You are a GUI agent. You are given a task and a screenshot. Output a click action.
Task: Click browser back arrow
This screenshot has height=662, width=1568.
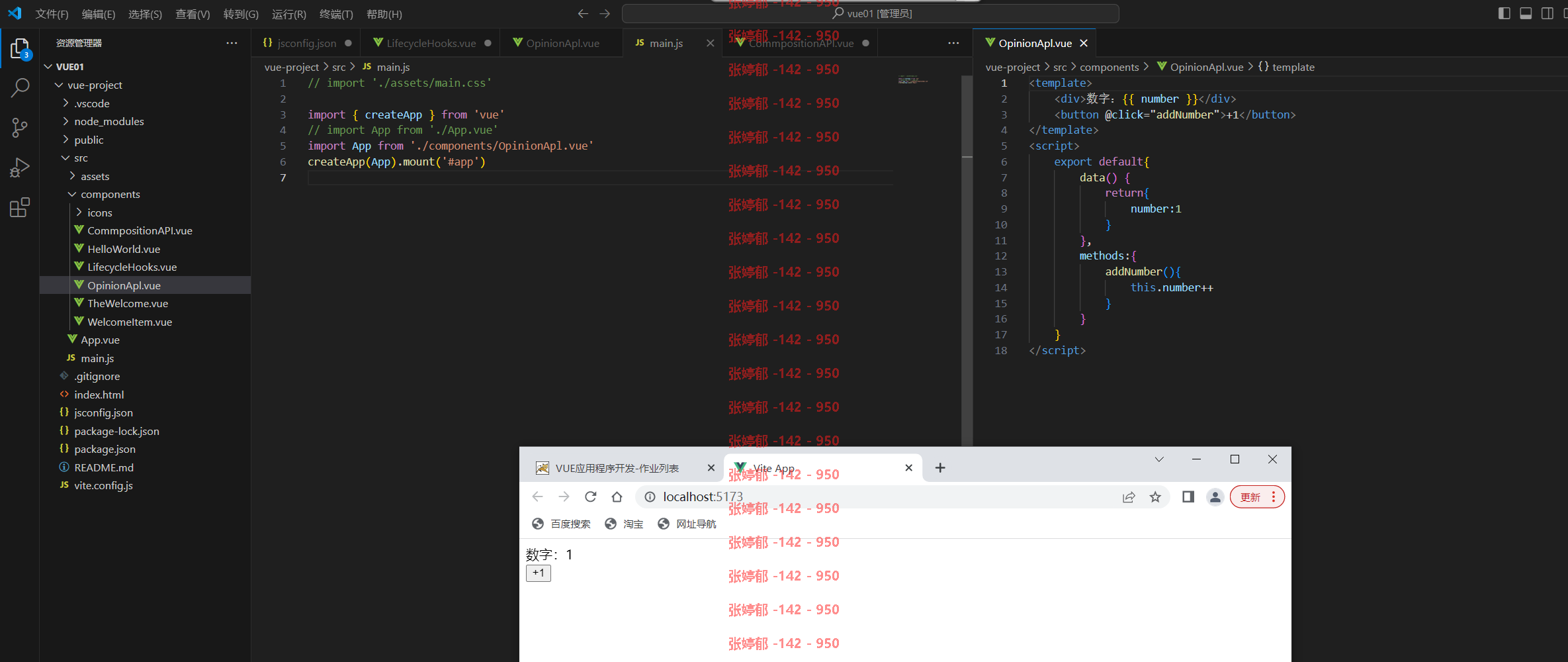(537, 496)
